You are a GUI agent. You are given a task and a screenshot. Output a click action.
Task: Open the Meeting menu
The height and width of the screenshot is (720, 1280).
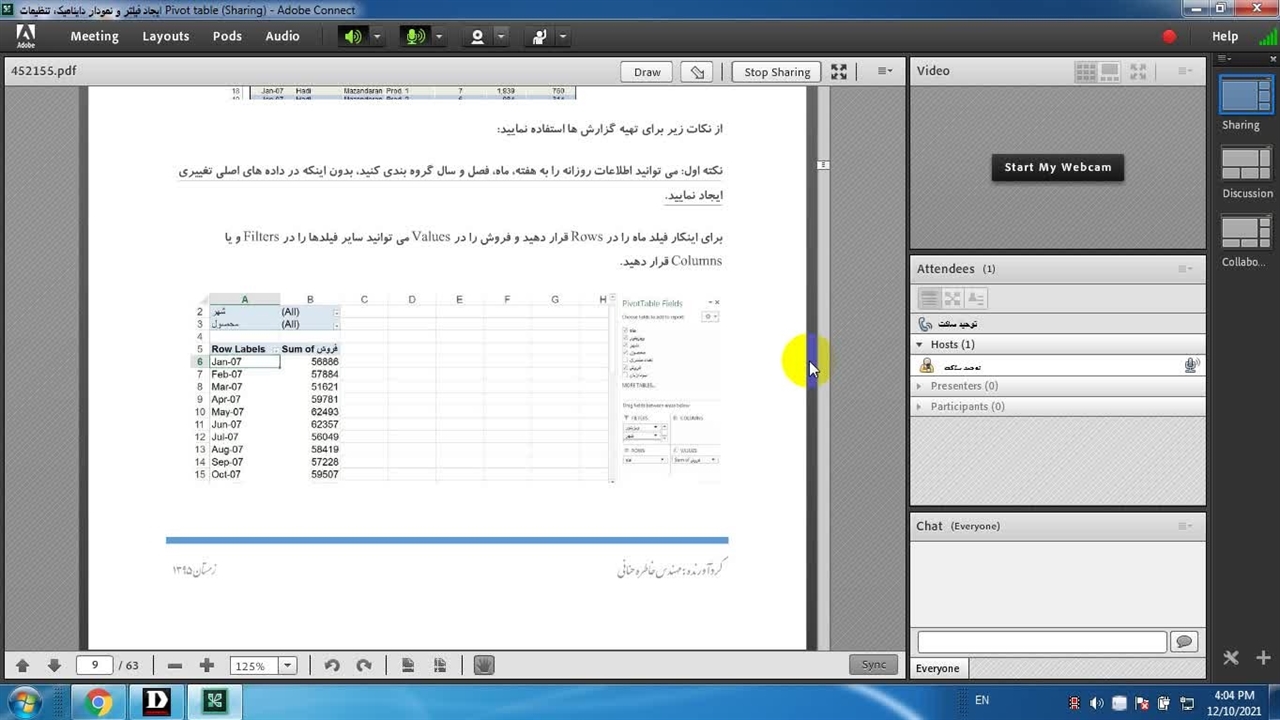(x=94, y=36)
